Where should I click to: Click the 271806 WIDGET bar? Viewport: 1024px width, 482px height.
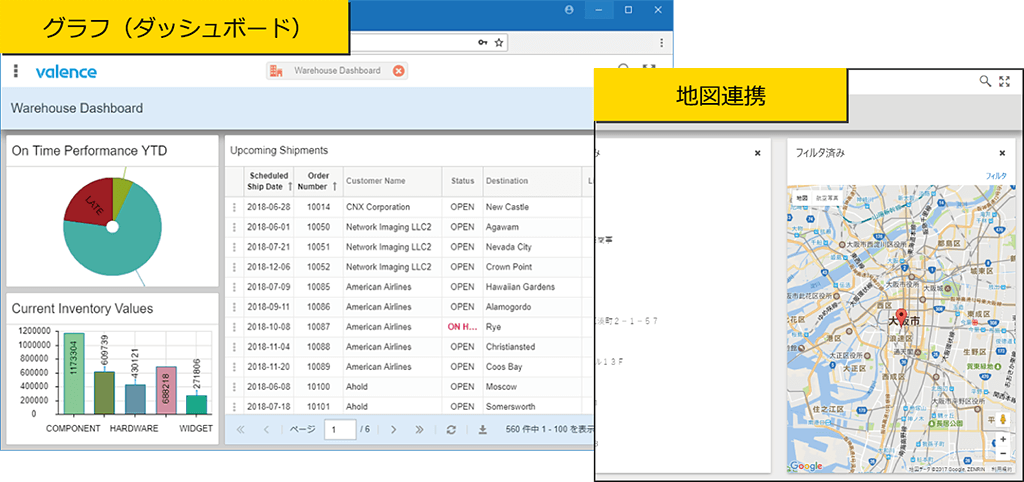[x=197, y=404]
